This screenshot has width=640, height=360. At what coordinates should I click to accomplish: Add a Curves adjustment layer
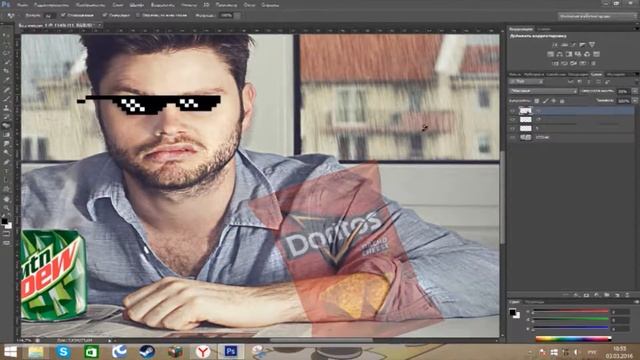[x=573, y=45]
